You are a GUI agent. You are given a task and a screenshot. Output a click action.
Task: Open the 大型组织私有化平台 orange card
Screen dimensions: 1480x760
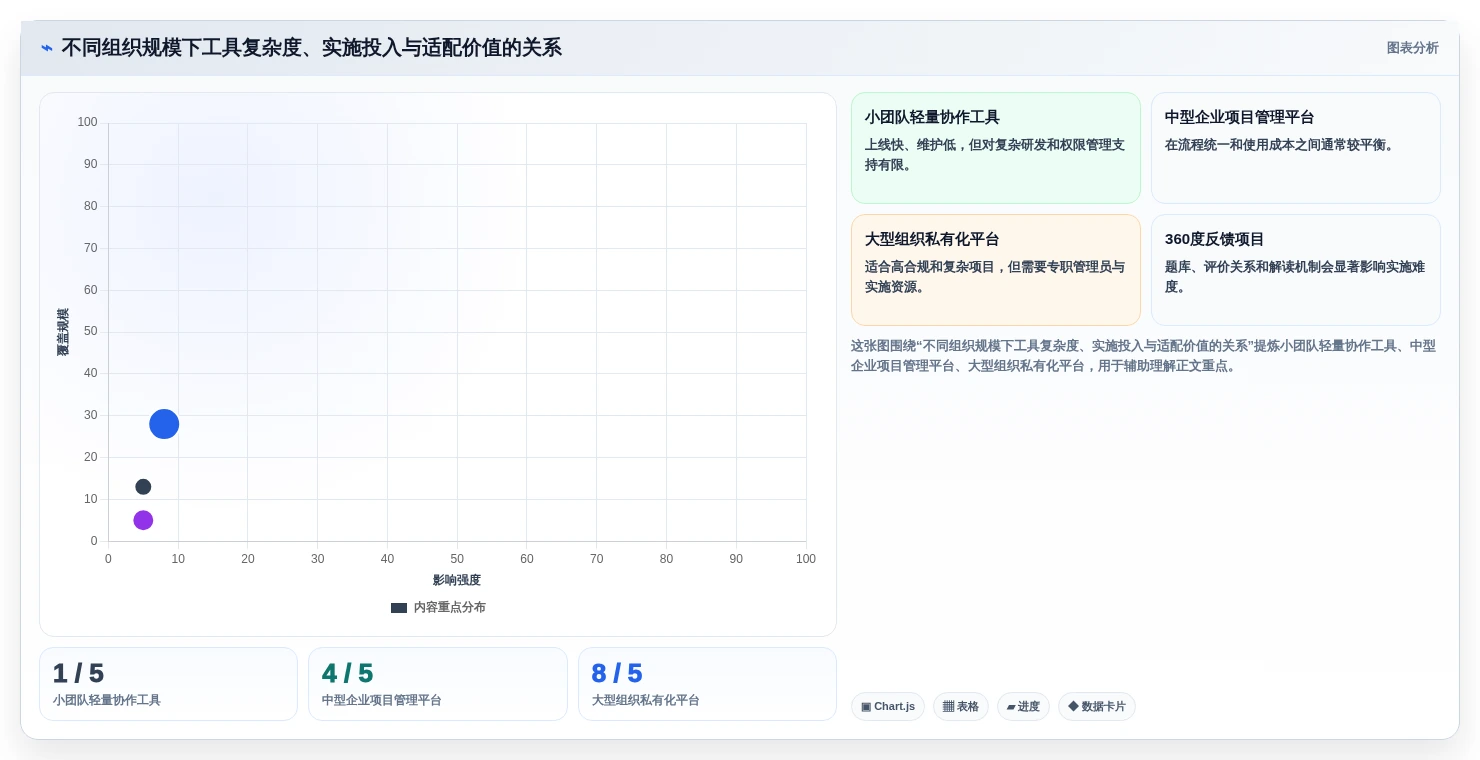[996, 270]
